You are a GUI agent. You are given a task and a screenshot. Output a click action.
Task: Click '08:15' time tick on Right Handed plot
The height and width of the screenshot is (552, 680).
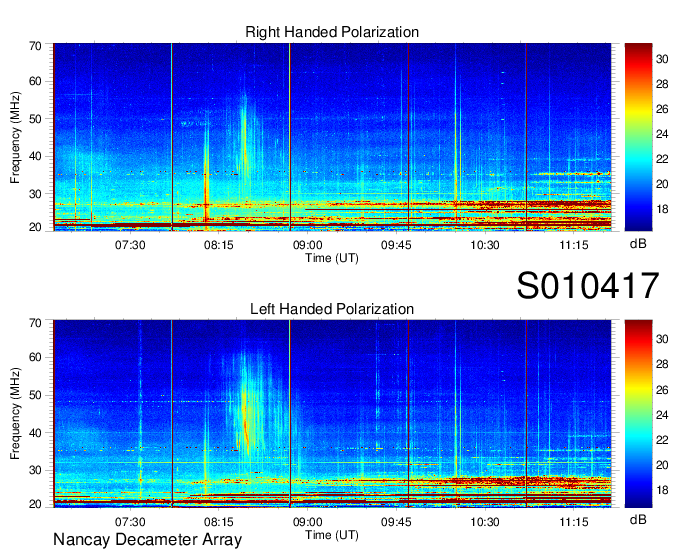point(219,245)
